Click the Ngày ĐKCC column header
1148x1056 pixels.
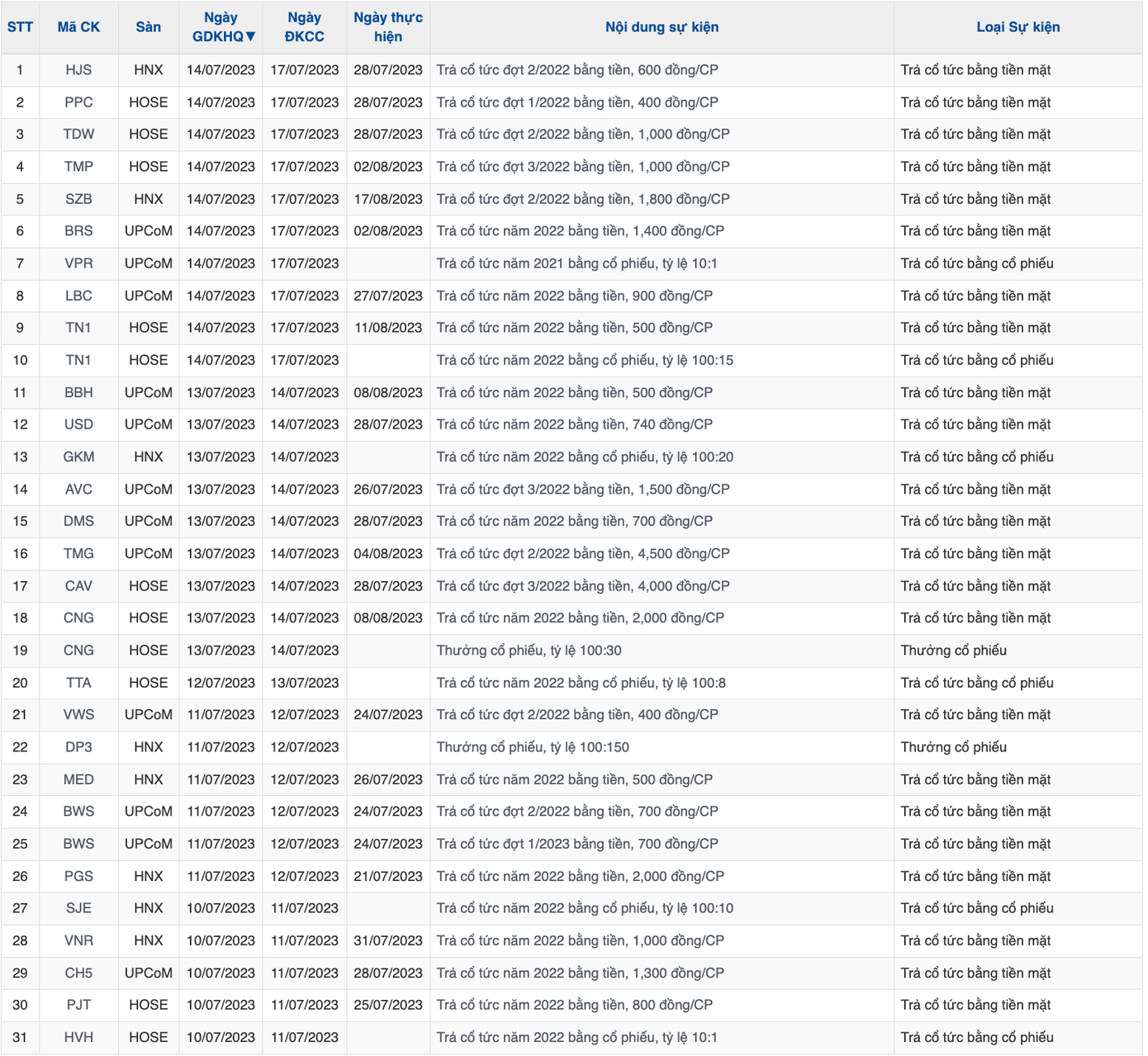point(304,27)
